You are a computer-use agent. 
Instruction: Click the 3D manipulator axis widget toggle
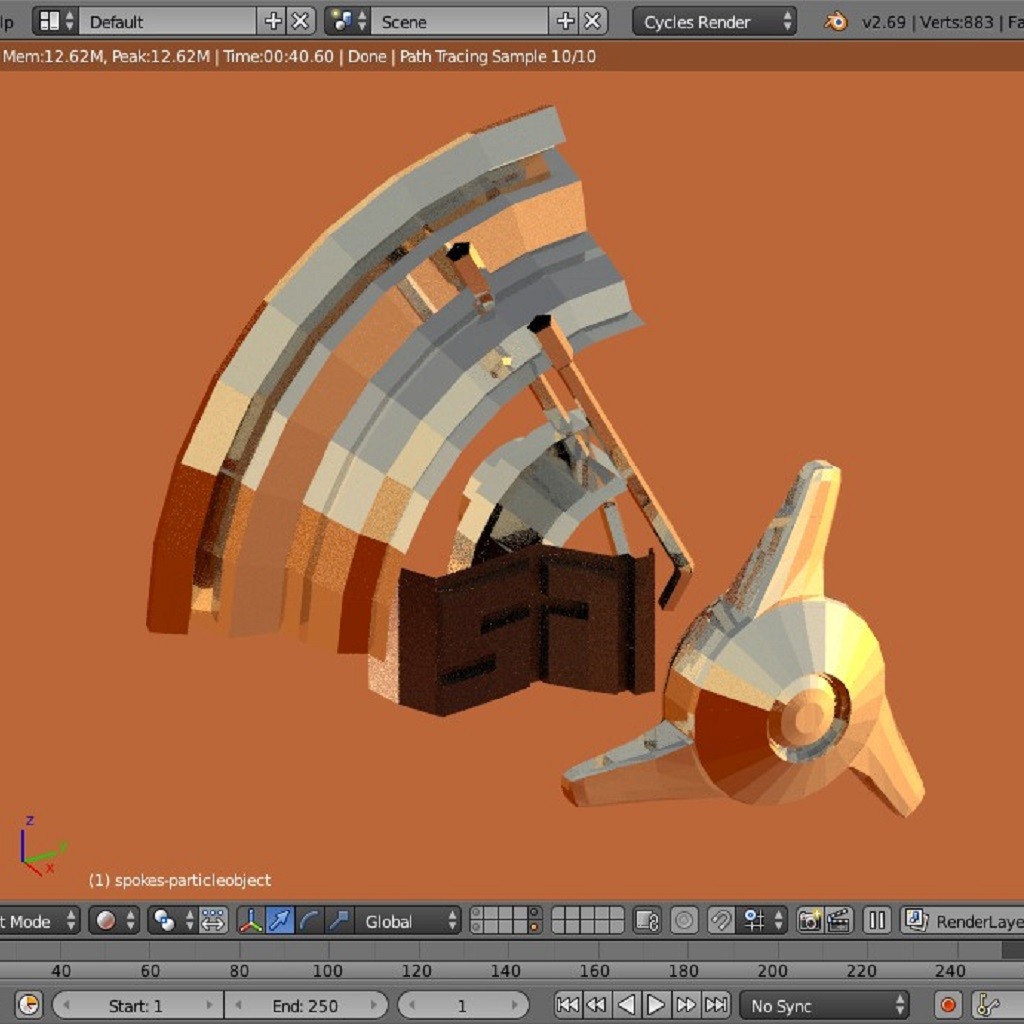pyautogui.click(x=248, y=922)
